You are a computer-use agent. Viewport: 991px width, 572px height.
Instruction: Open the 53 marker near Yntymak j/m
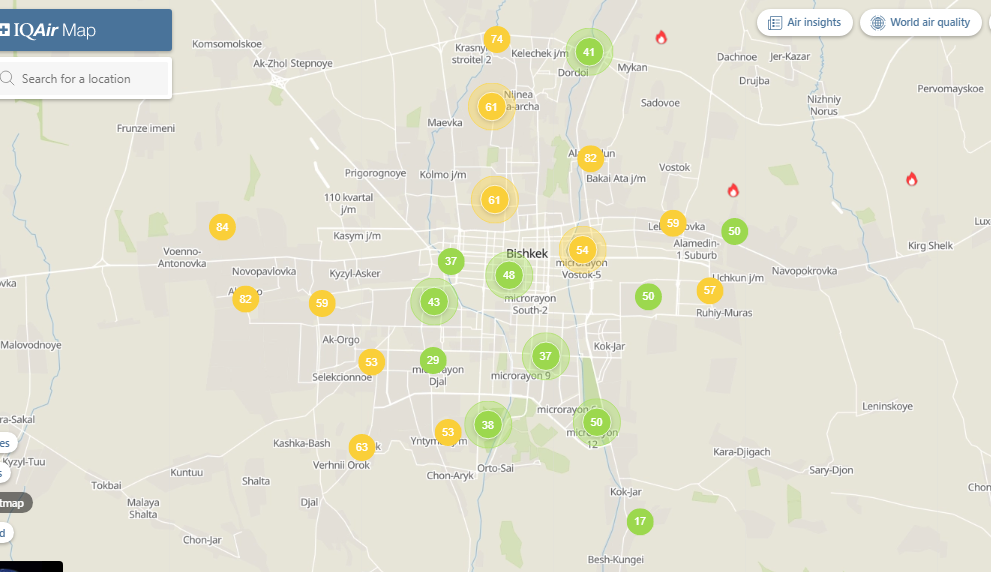click(x=448, y=432)
